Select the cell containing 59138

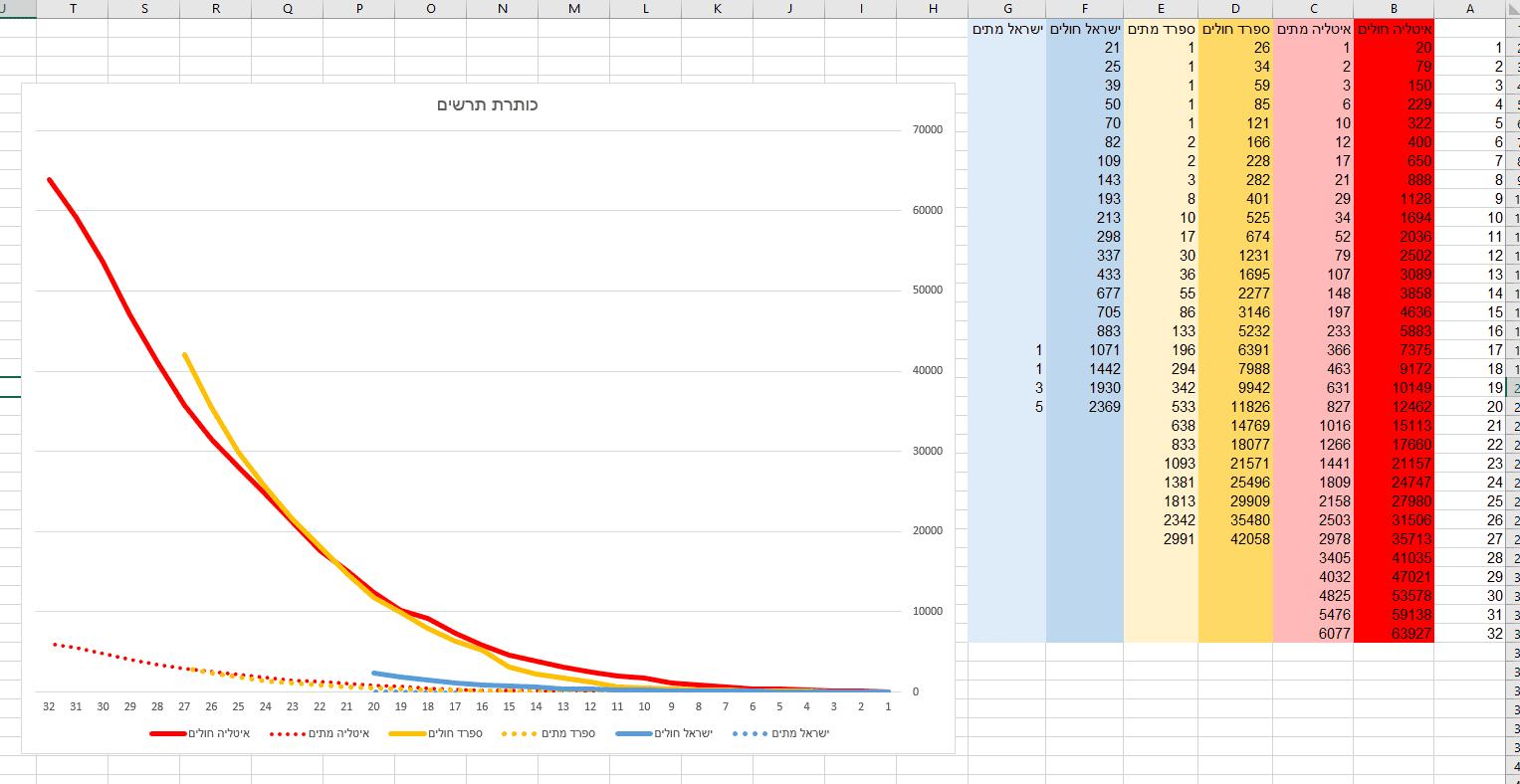point(1394,615)
